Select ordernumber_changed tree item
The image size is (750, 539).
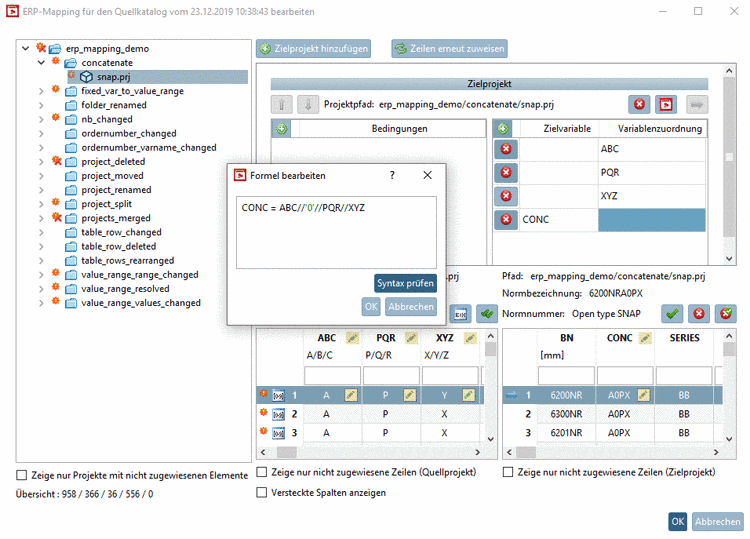coord(129,133)
